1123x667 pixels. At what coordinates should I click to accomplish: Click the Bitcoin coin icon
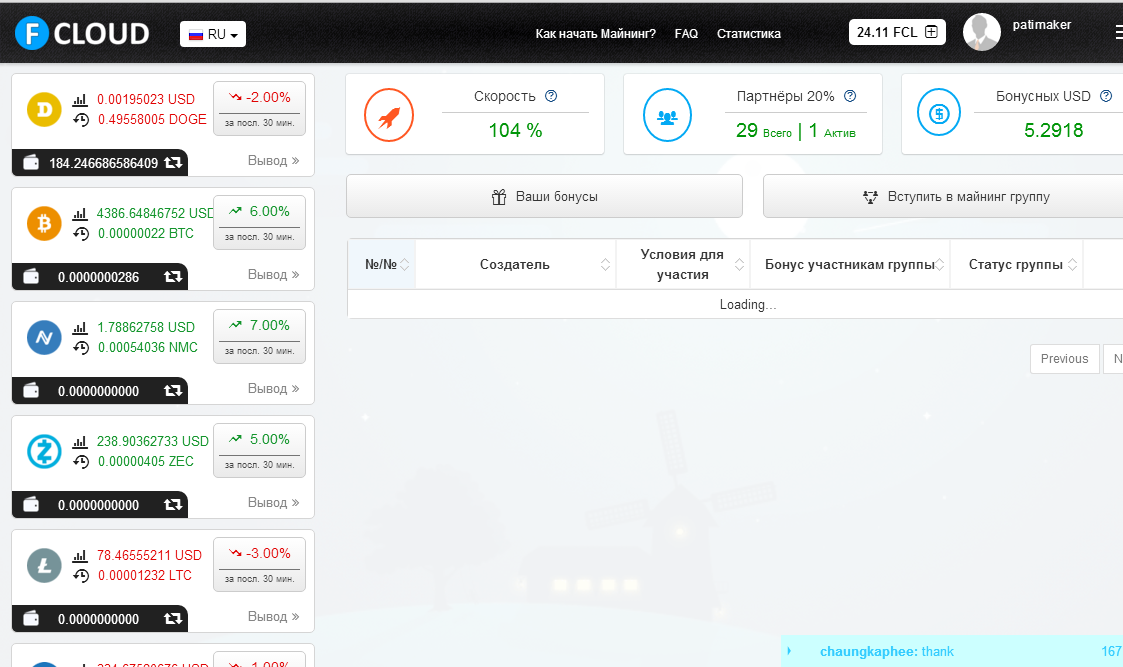[44, 222]
